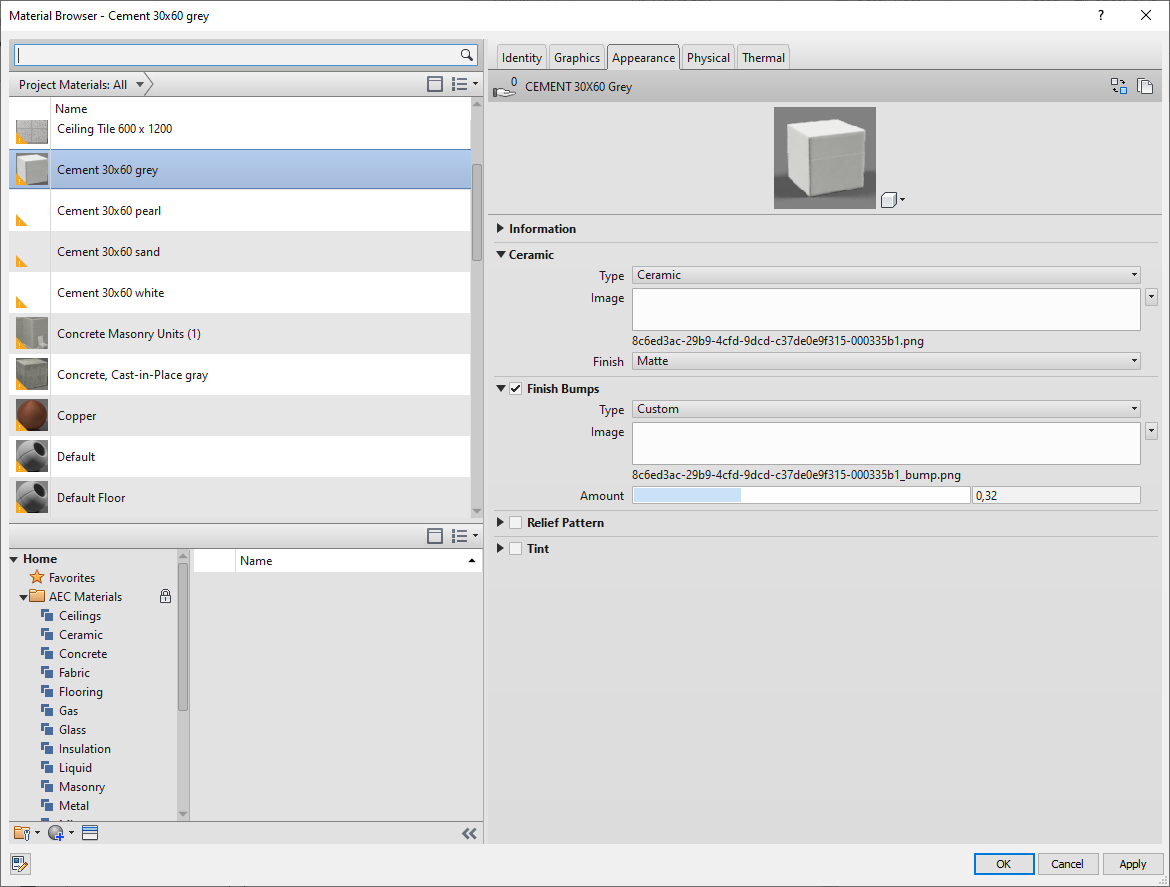Disable the Finish Bumps checkbox
Image resolution: width=1170 pixels, height=887 pixels.
click(x=515, y=388)
